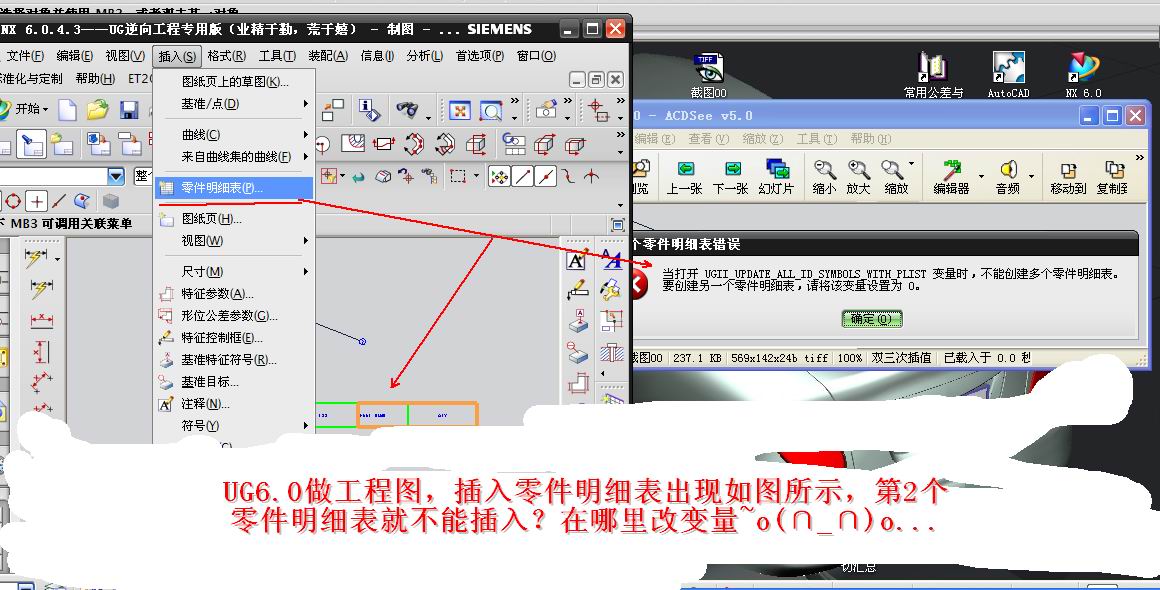Click the datum target icon in right toolbar

click(x=577, y=353)
